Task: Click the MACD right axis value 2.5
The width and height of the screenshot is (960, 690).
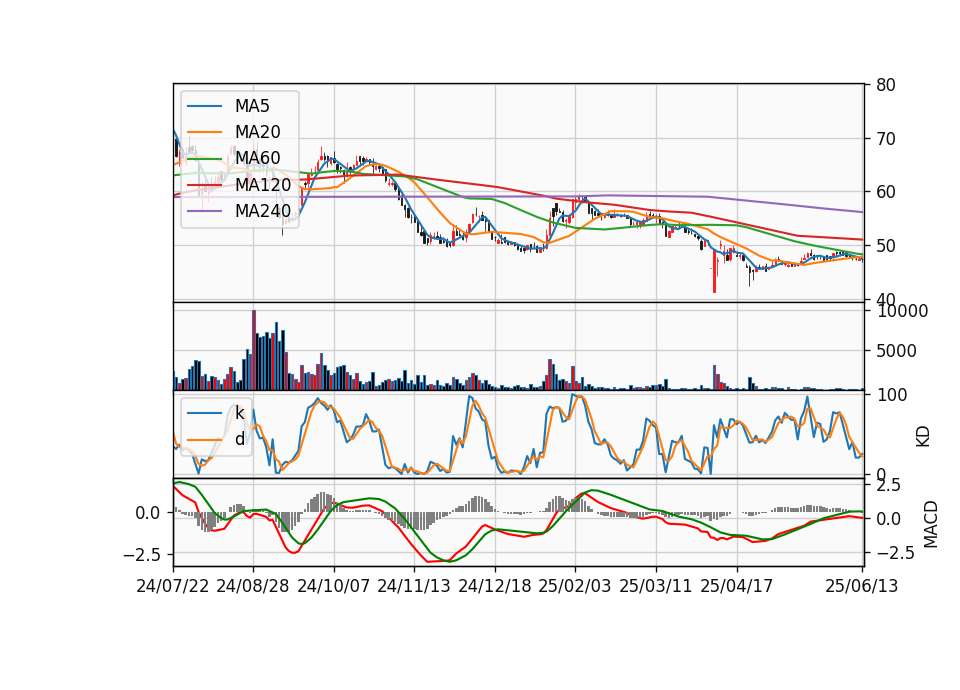Action: coord(888,486)
